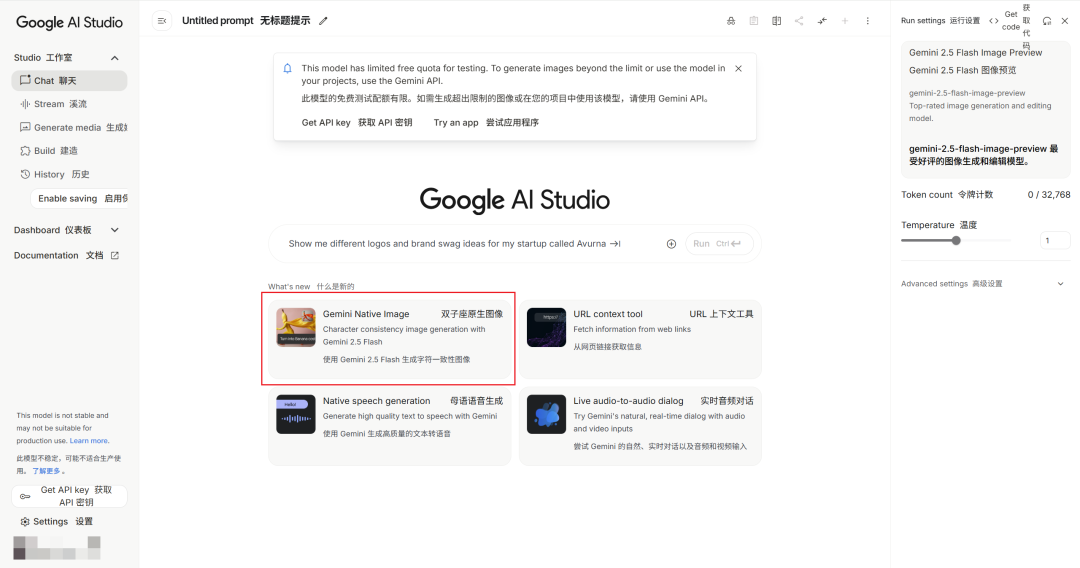Image resolution: width=1080 pixels, height=568 pixels.
Task: Toggle incognito temporary chat icon
Action: (x=731, y=21)
